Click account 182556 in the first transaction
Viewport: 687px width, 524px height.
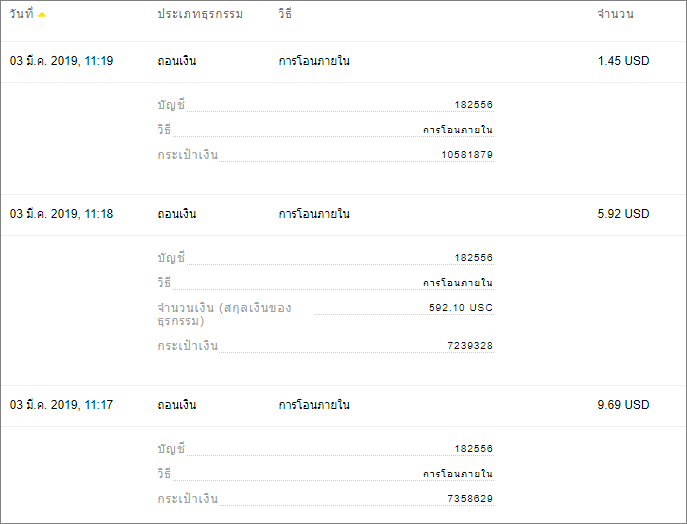tap(473, 105)
